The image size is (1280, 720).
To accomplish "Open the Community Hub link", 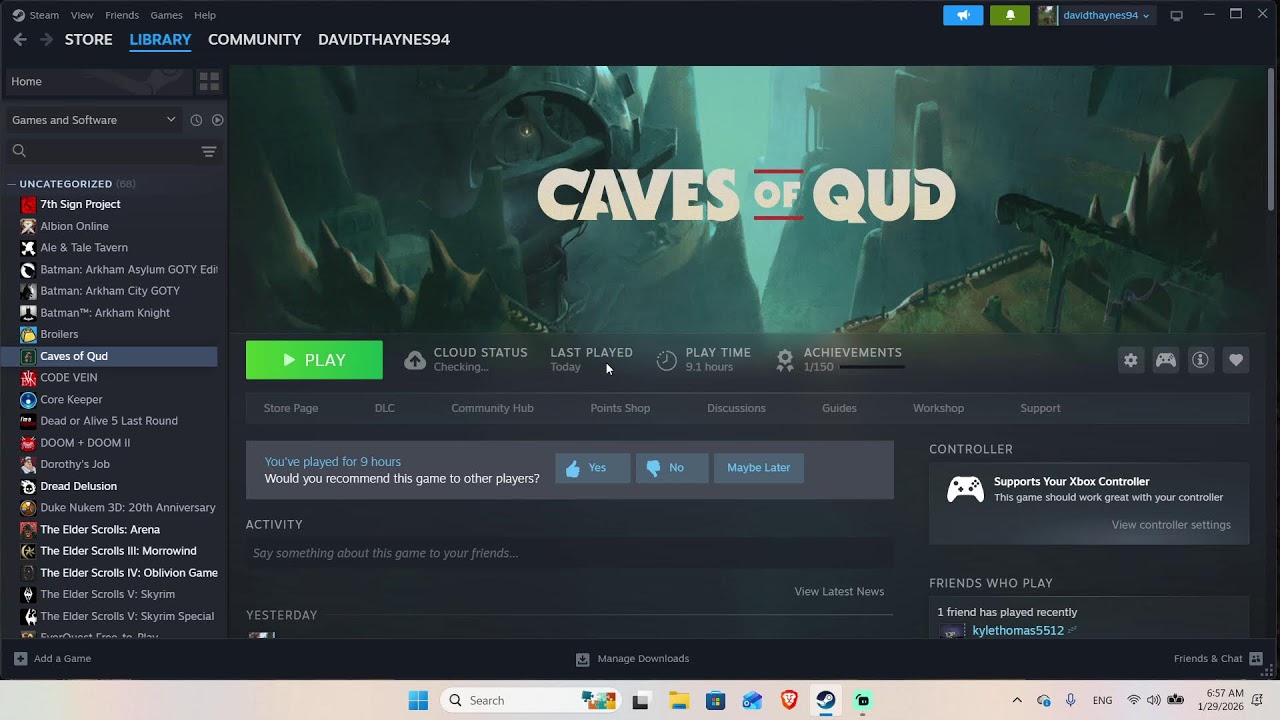I will [492, 408].
